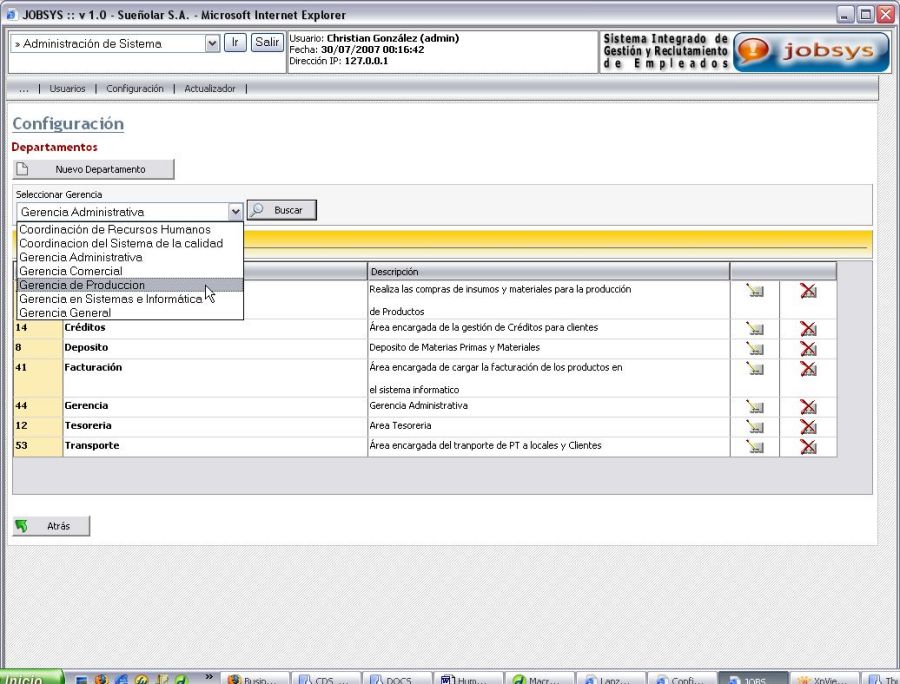
Task: Delete the Deposito department entry
Action: [x=808, y=349]
